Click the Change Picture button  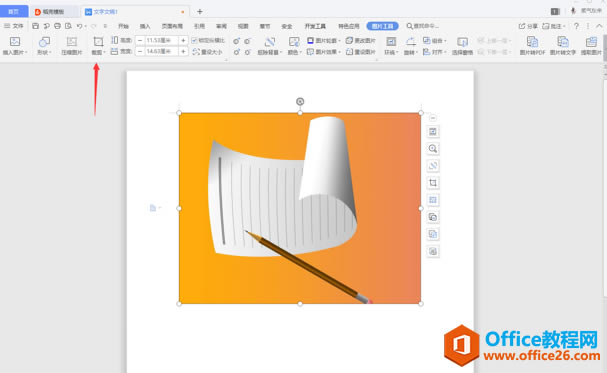pyautogui.click(x=361, y=40)
